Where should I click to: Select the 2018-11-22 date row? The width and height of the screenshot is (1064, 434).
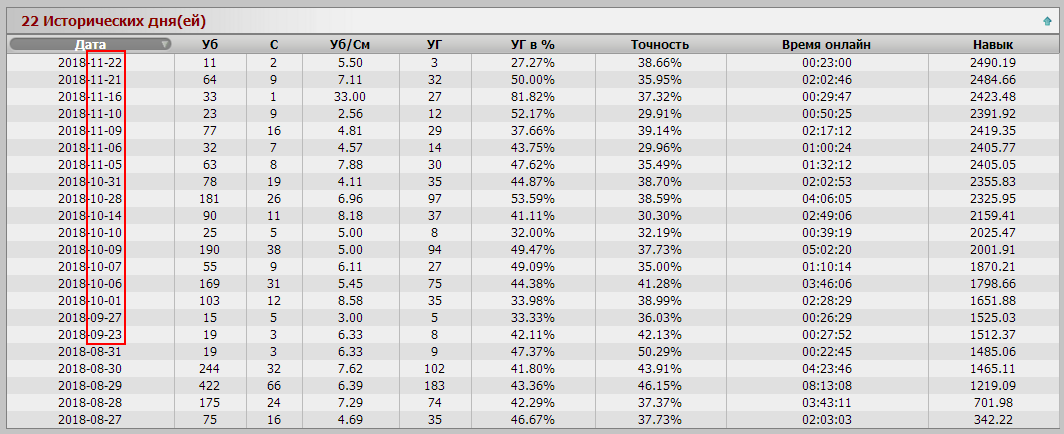[x=532, y=62]
